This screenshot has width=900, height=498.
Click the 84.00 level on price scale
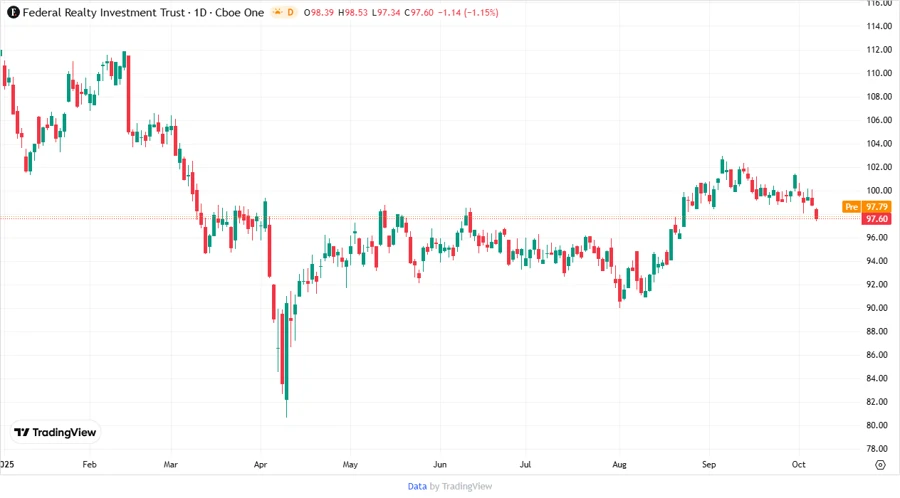(x=879, y=378)
